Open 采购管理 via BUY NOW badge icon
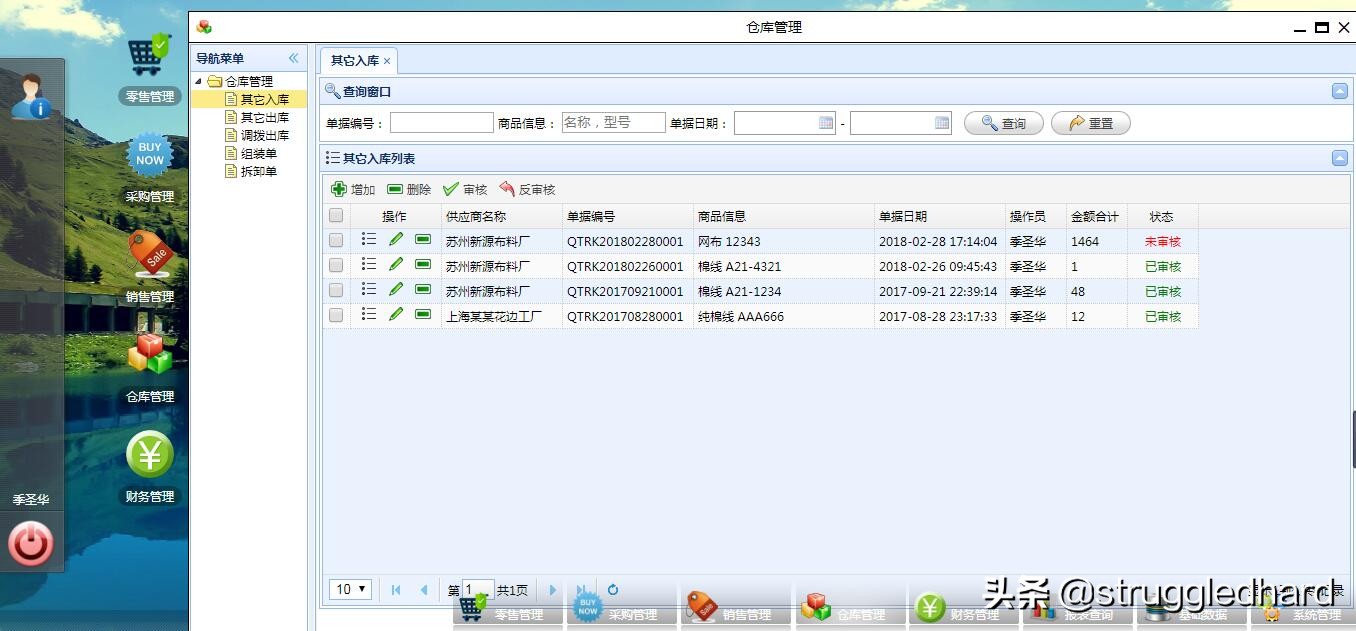This screenshot has width=1356, height=631. [x=148, y=155]
